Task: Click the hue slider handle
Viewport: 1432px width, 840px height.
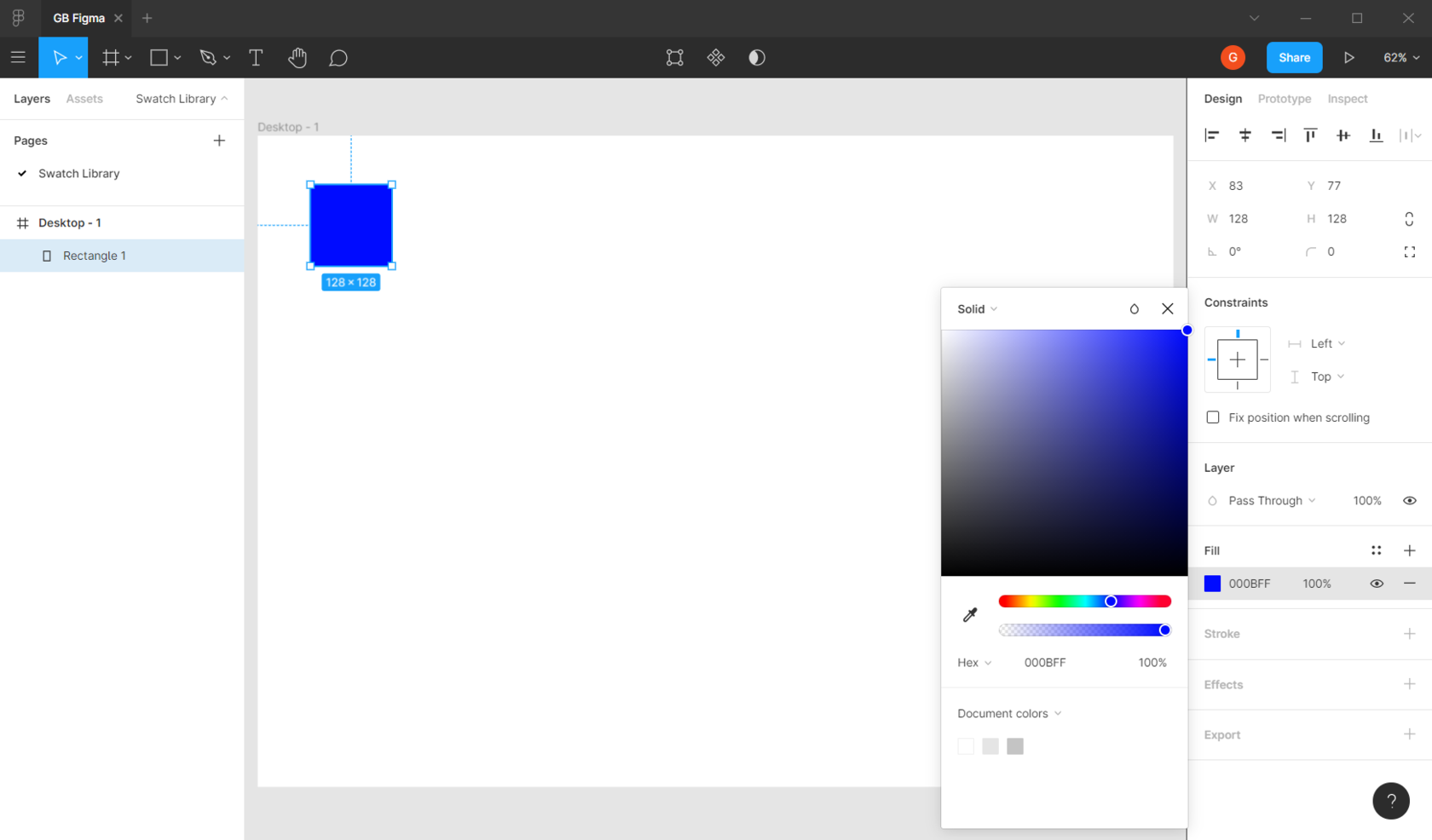Action: (x=1111, y=601)
